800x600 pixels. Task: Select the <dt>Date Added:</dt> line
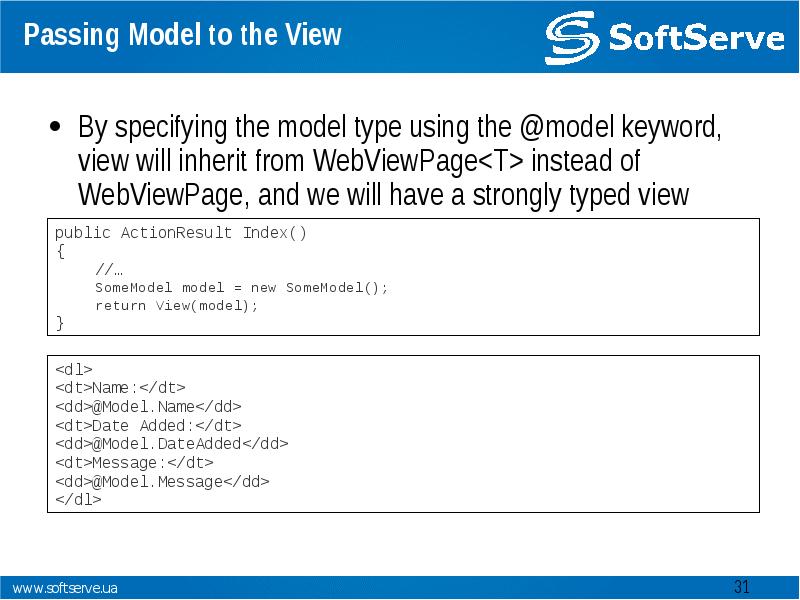click(148, 425)
